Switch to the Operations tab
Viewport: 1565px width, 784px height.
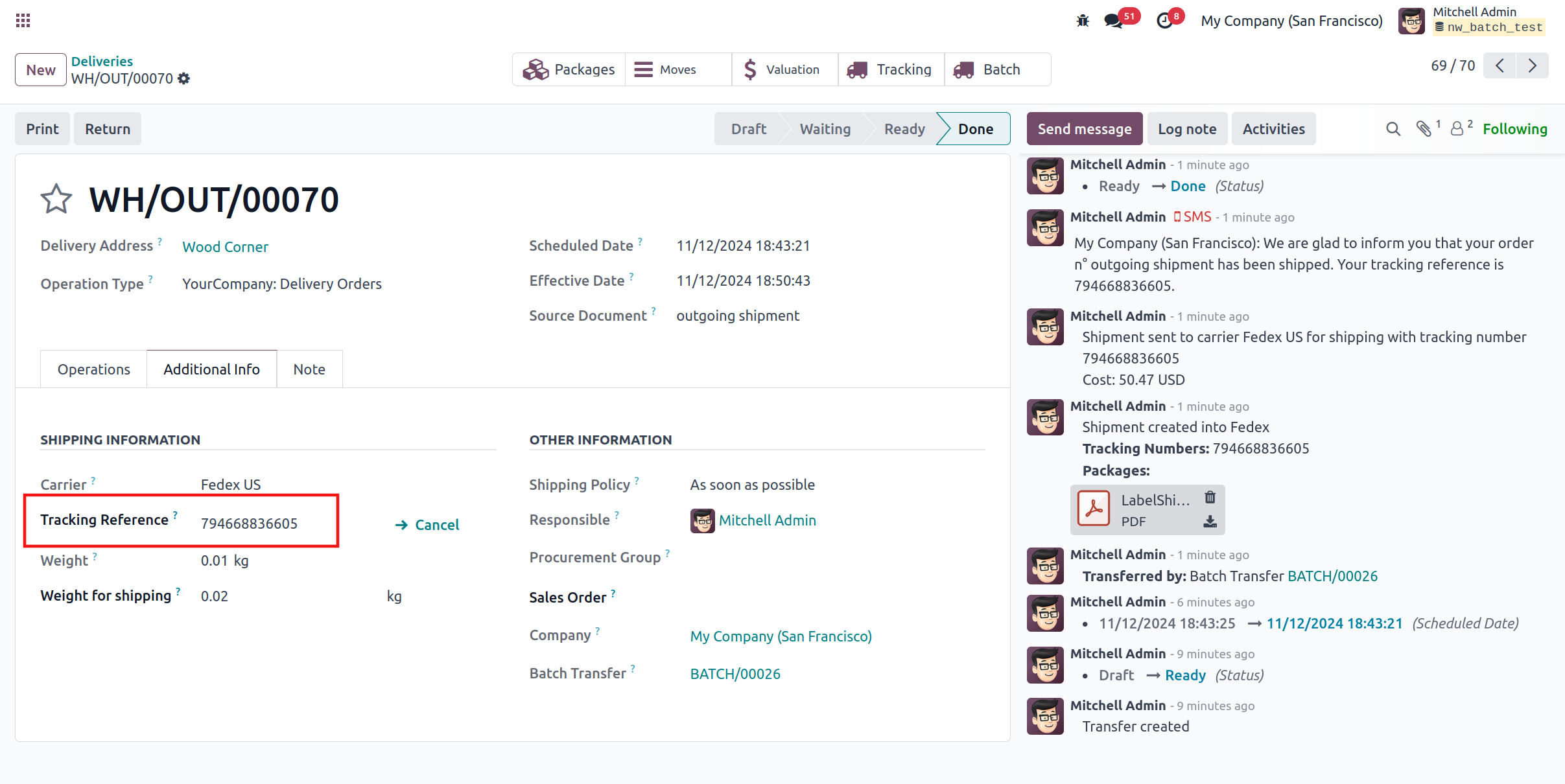pos(94,369)
